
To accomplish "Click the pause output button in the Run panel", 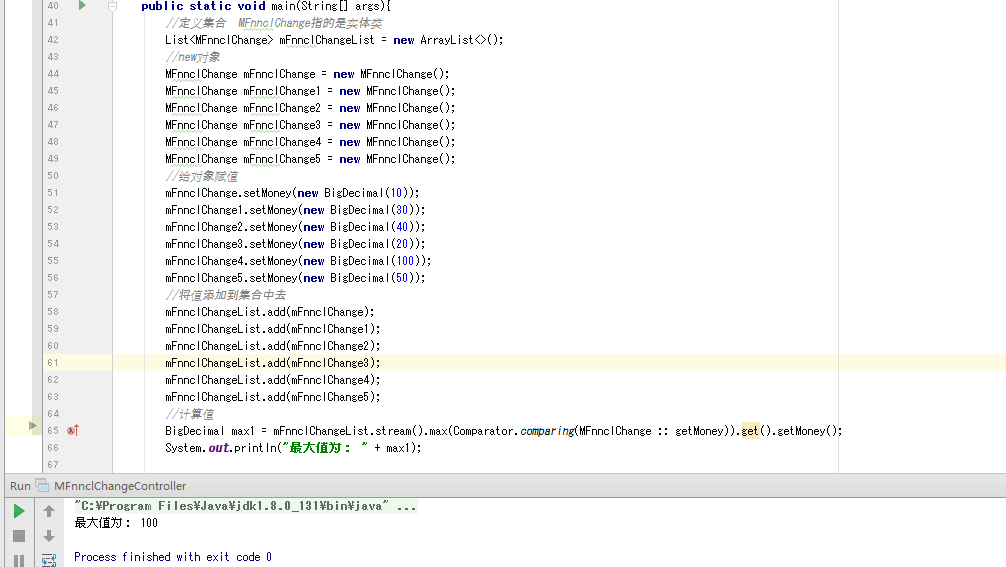I will tap(19, 561).
